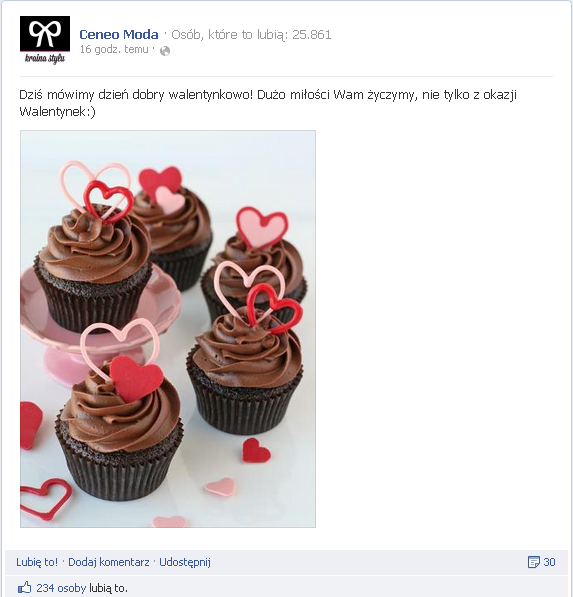573x597 pixels.
Task: Open the '16 godz. temu' timestamp
Action: tap(114, 49)
